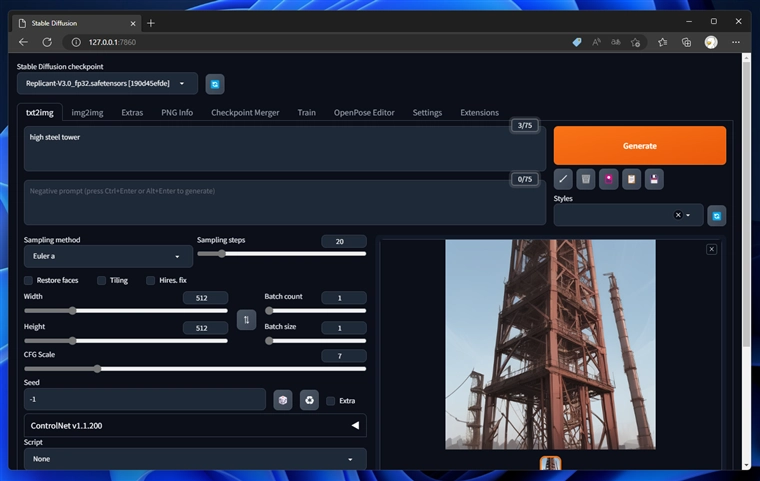This screenshot has width=760, height=481.
Task: Add this page to favorites
Action: [635, 42]
